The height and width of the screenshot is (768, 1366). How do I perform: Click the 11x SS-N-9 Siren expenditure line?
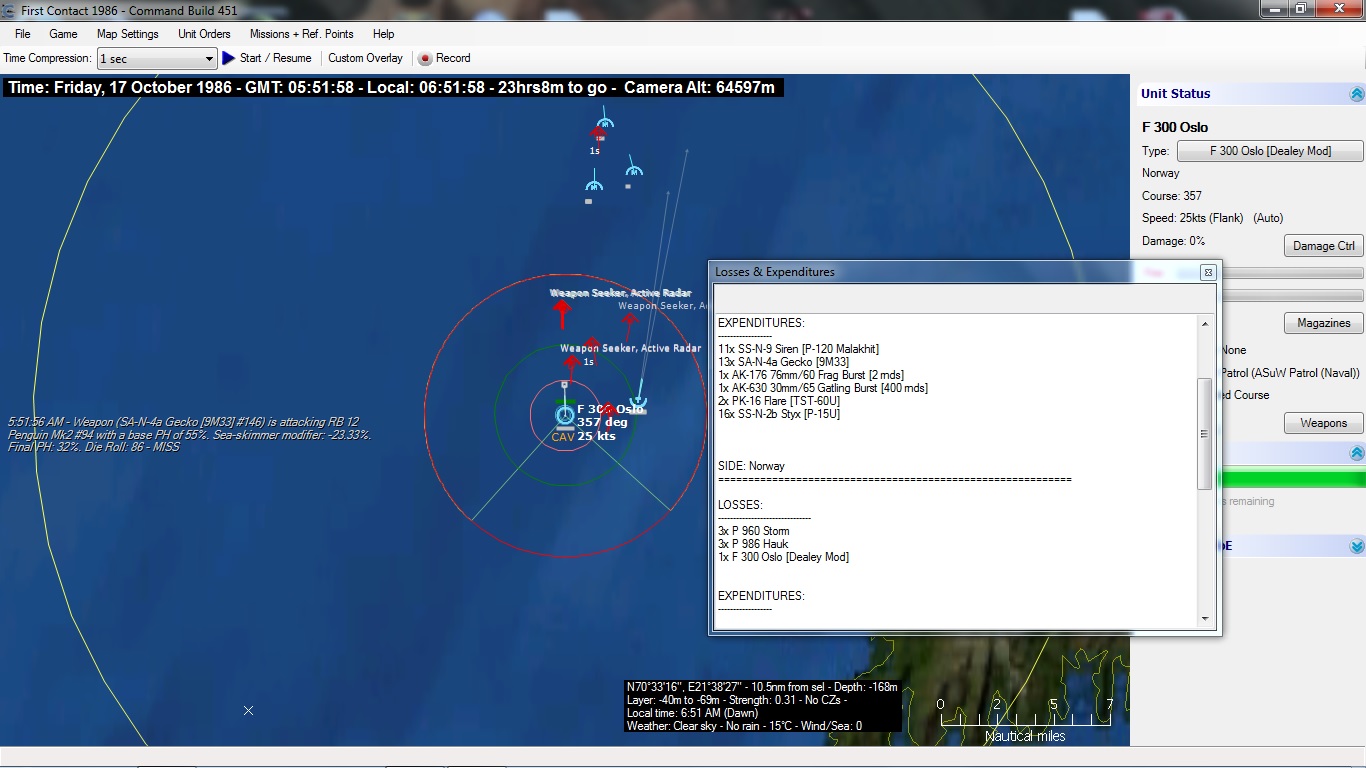798,349
